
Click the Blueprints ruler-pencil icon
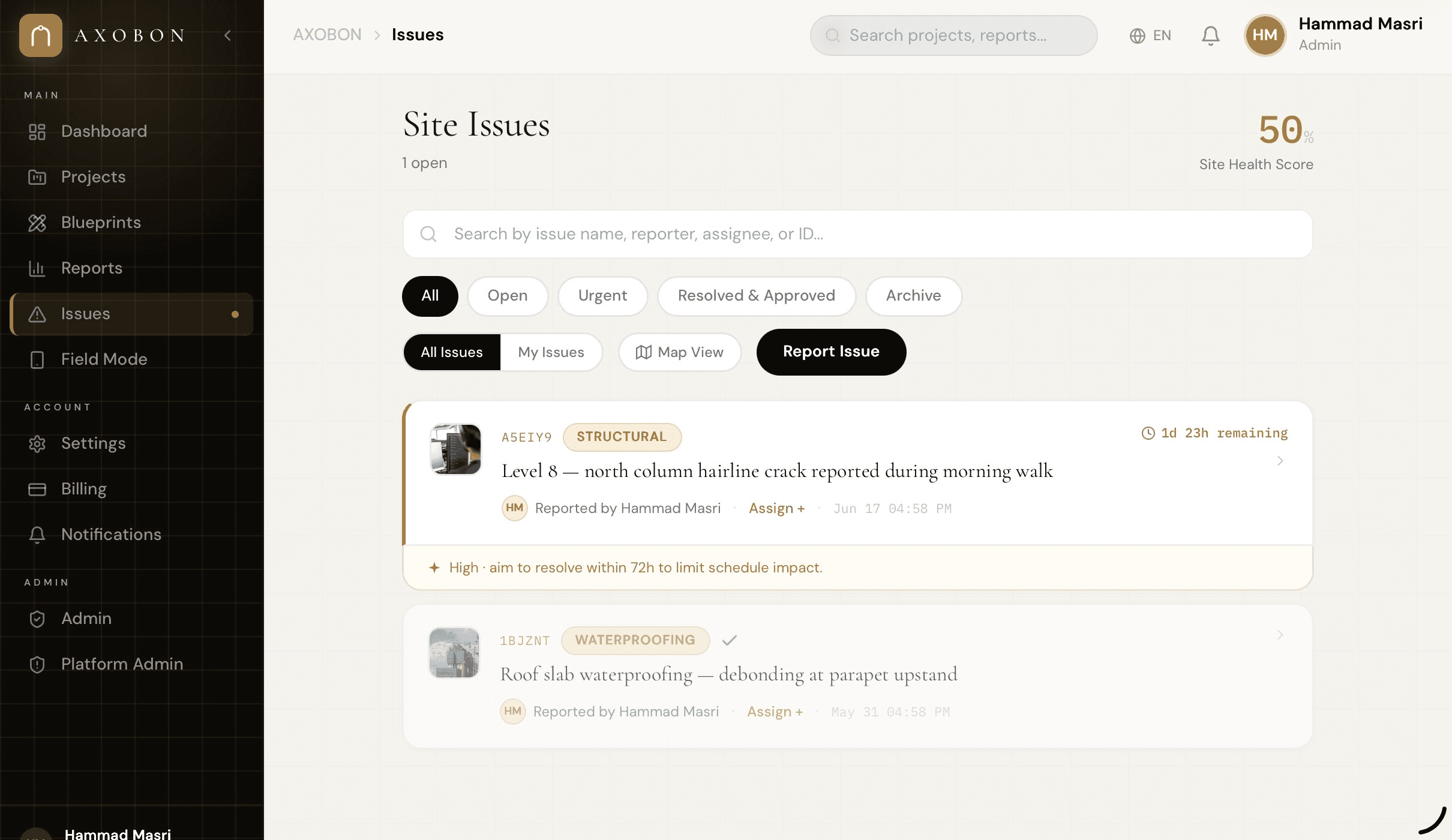(x=37, y=223)
